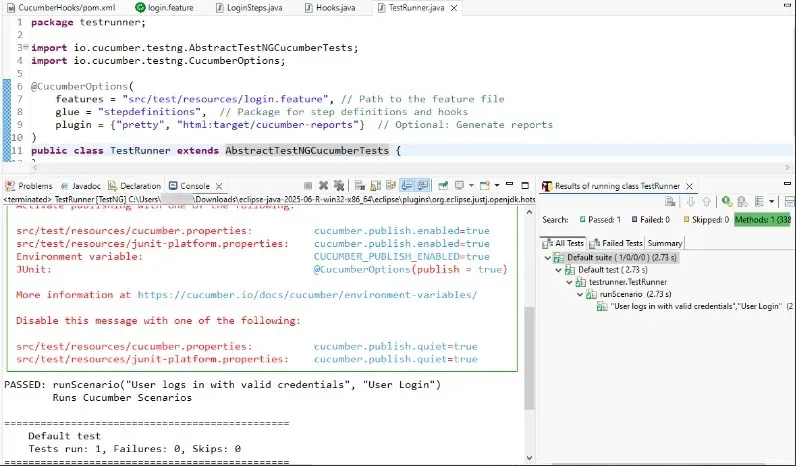The image size is (796, 466).
Task: Toggle Skipped: 0 filter
Action: pos(706,220)
